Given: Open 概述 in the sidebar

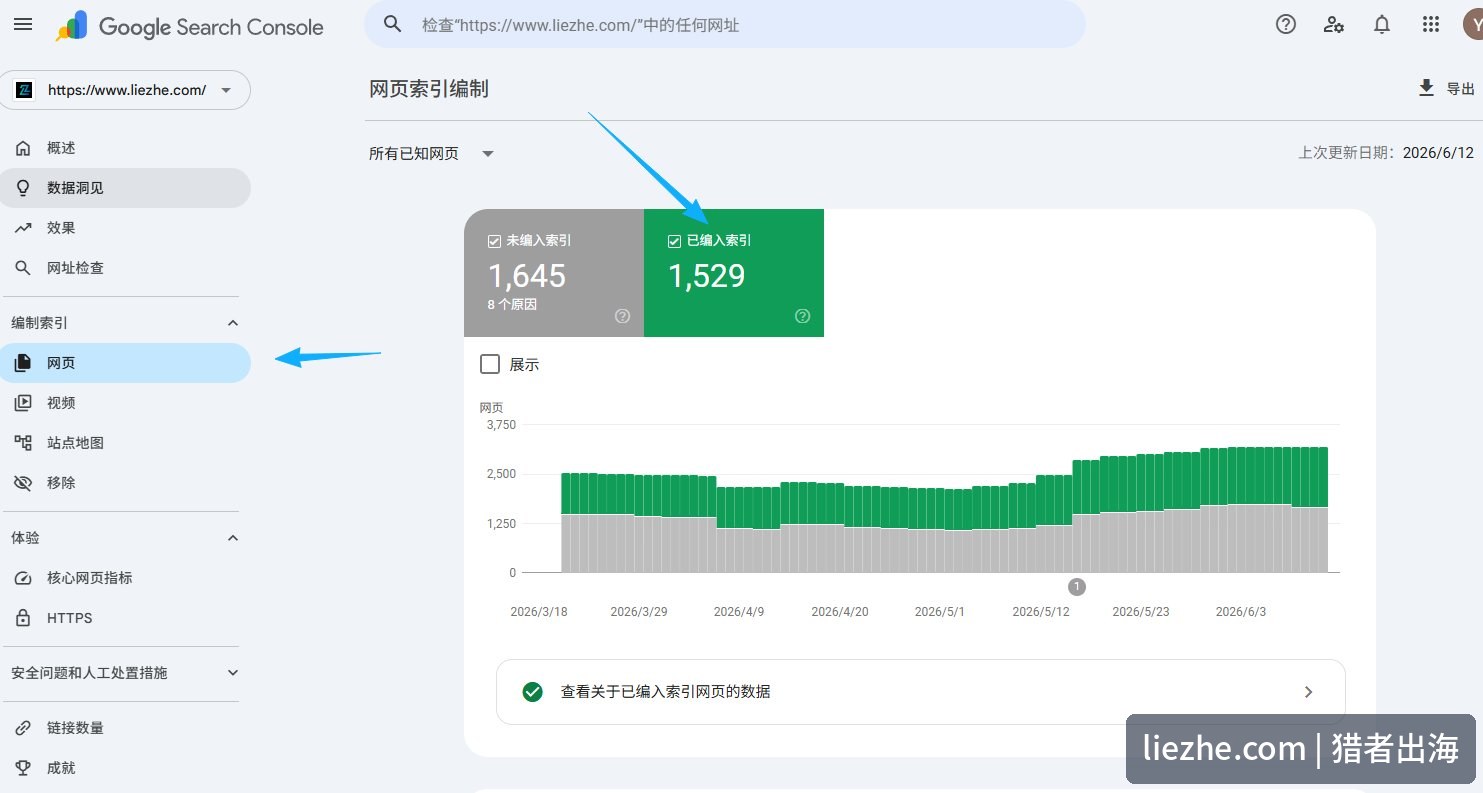Looking at the screenshot, I should click(126, 148).
